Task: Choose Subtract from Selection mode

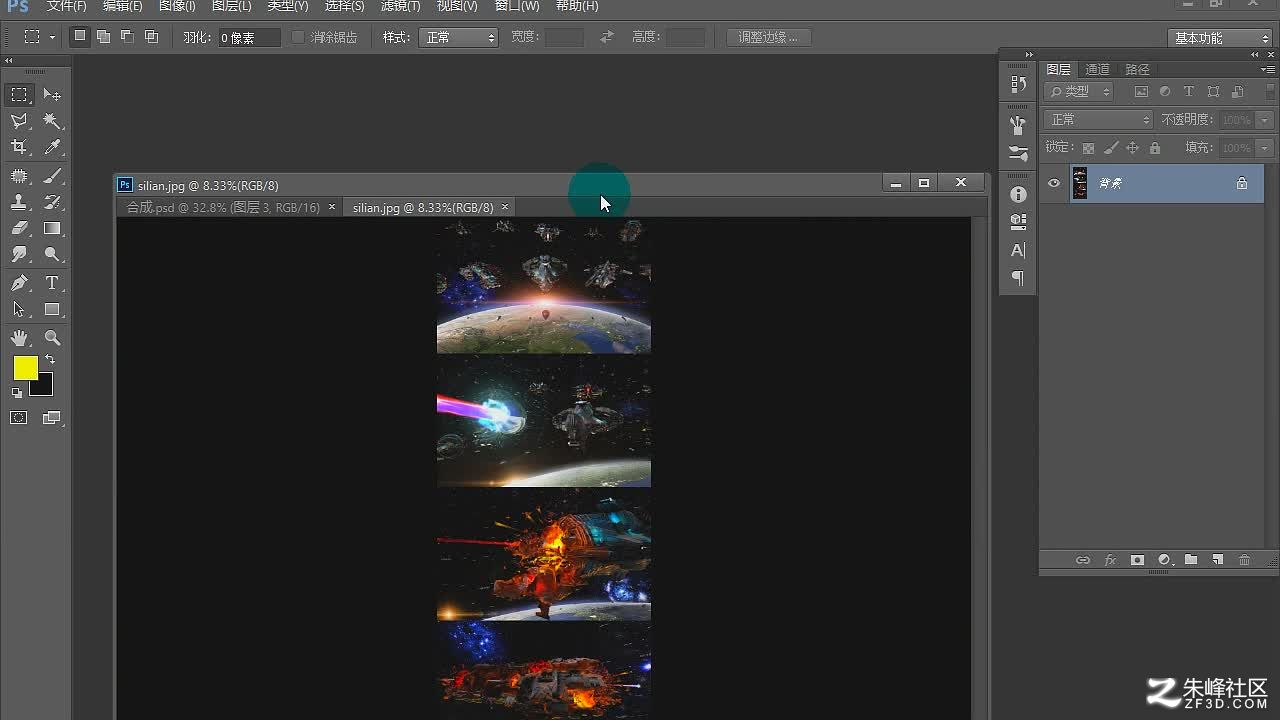Action: pos(127,37)
